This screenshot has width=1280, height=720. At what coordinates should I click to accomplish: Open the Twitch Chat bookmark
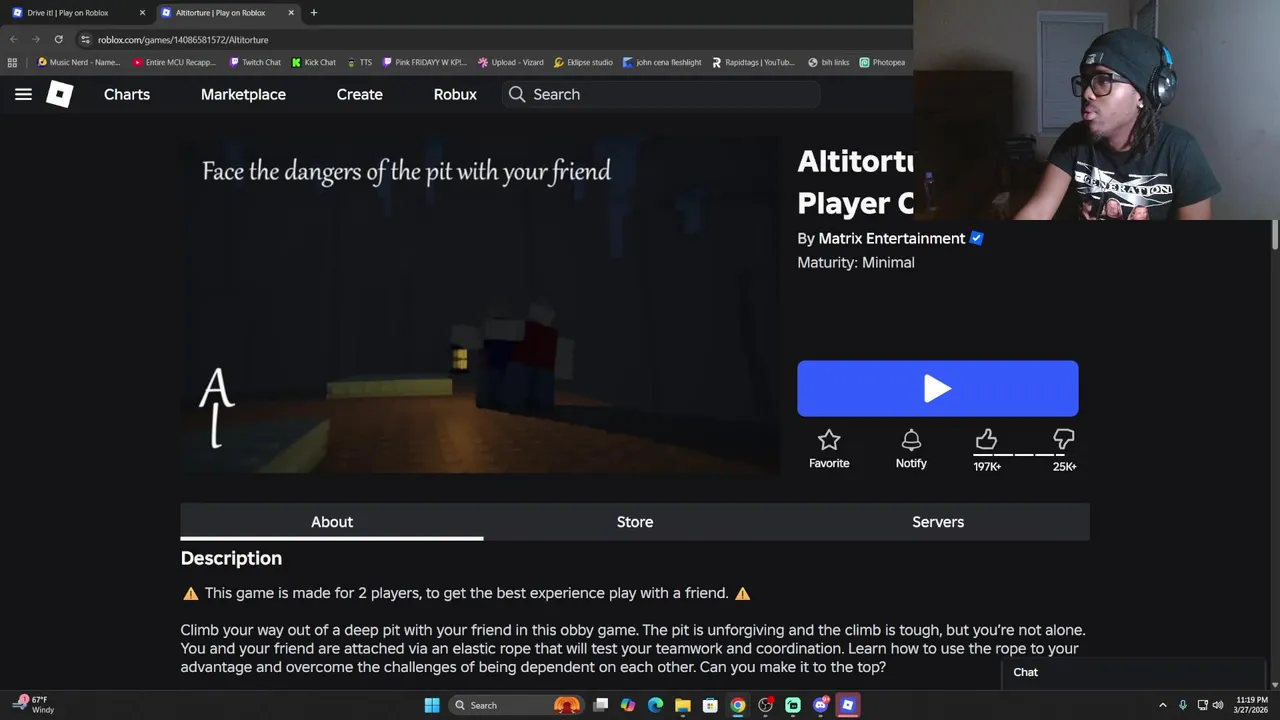(x=255, y=62)
